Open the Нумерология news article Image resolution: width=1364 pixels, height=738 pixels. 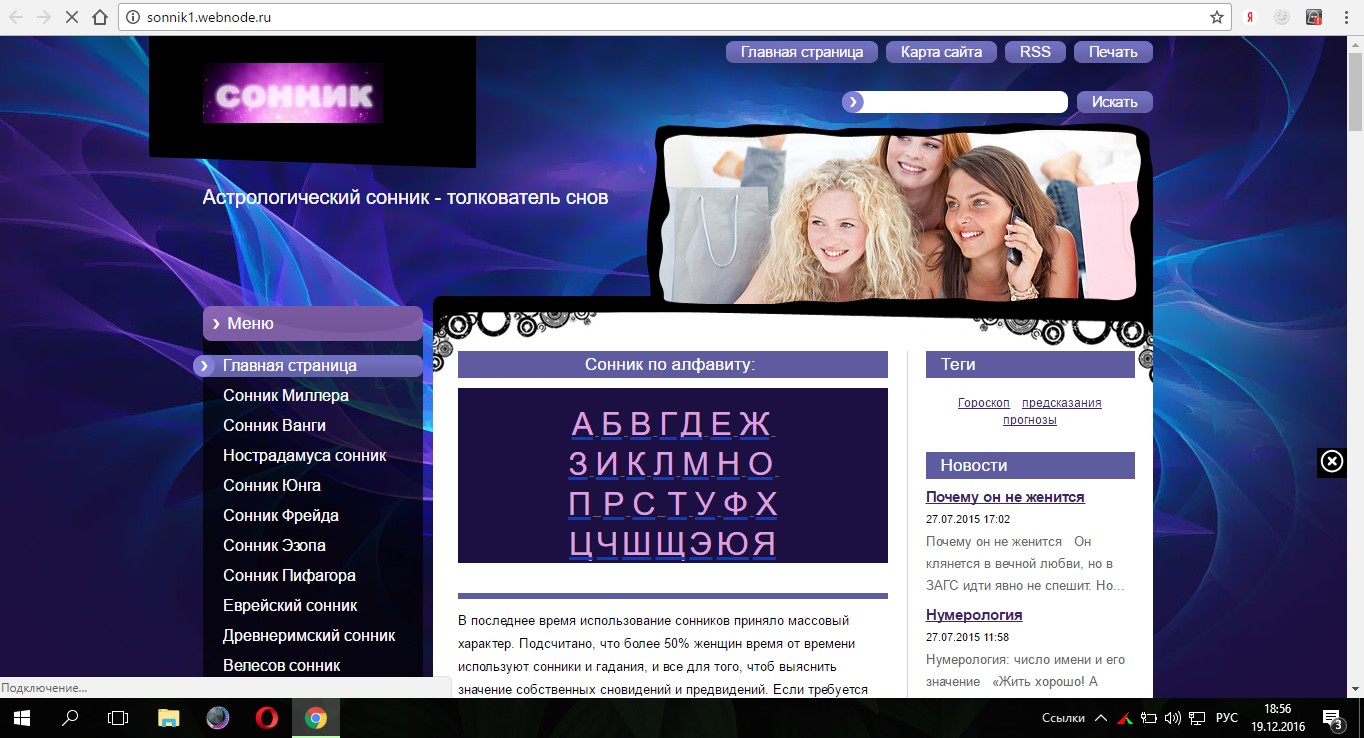pos(974,615)
